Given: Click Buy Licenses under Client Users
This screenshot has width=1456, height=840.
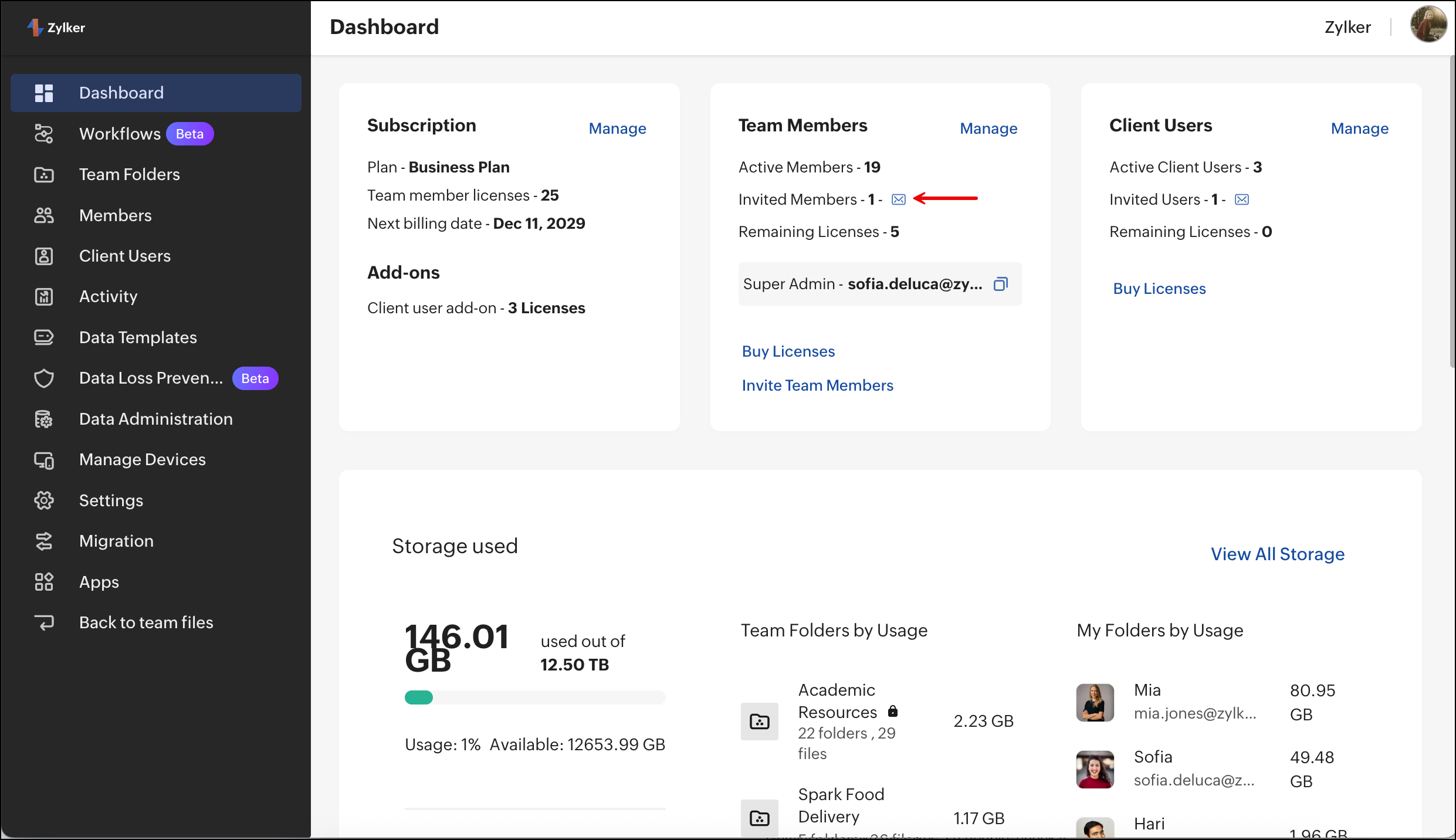Looking at the screenshot, I should [x=1159, y=289].
